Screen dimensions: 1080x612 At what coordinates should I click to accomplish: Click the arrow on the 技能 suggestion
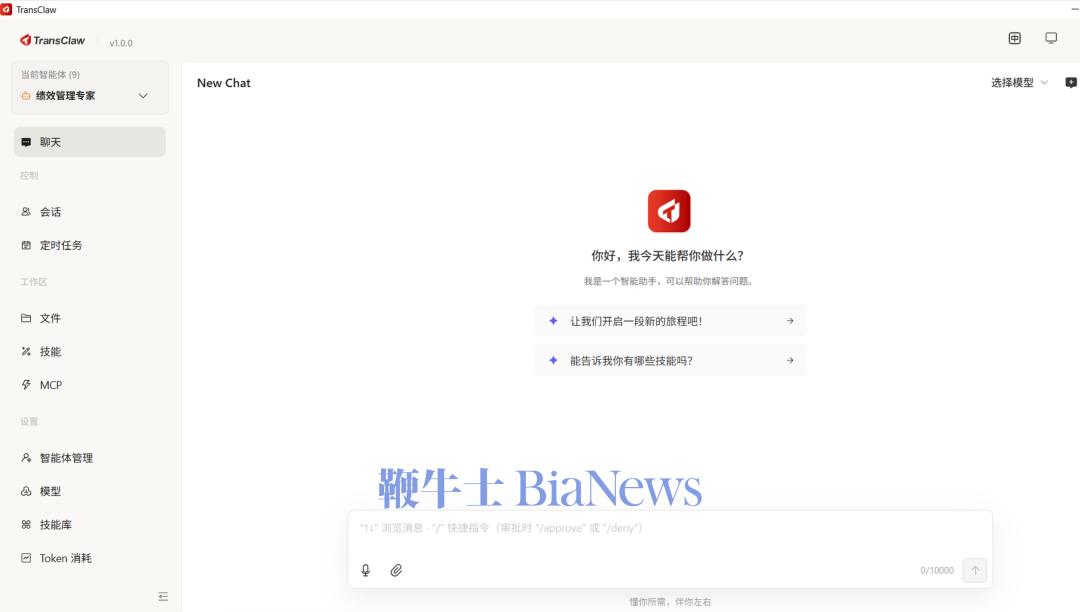coord(790,360)
